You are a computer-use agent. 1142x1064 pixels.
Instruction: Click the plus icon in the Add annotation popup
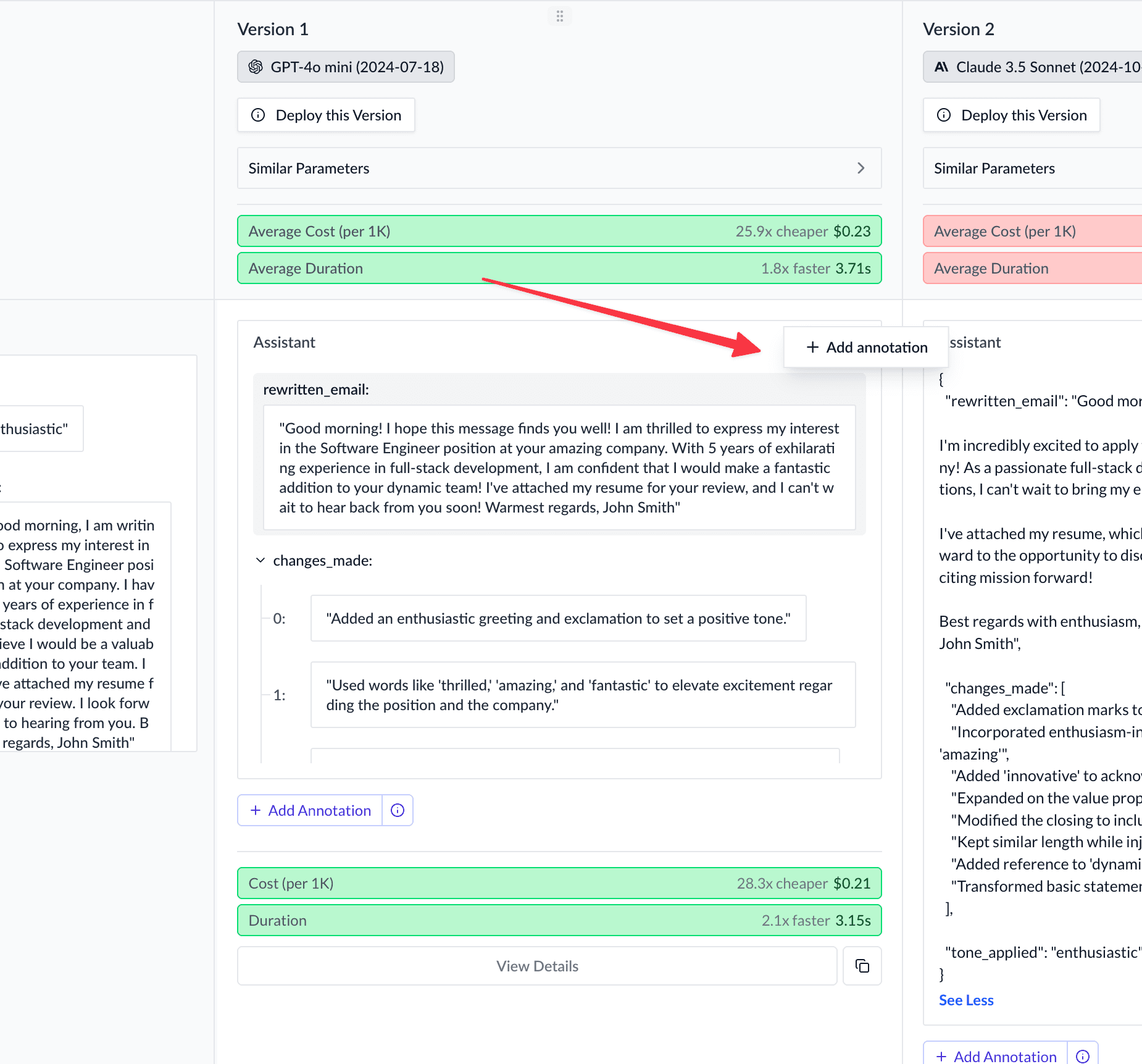tap(812, 347)
